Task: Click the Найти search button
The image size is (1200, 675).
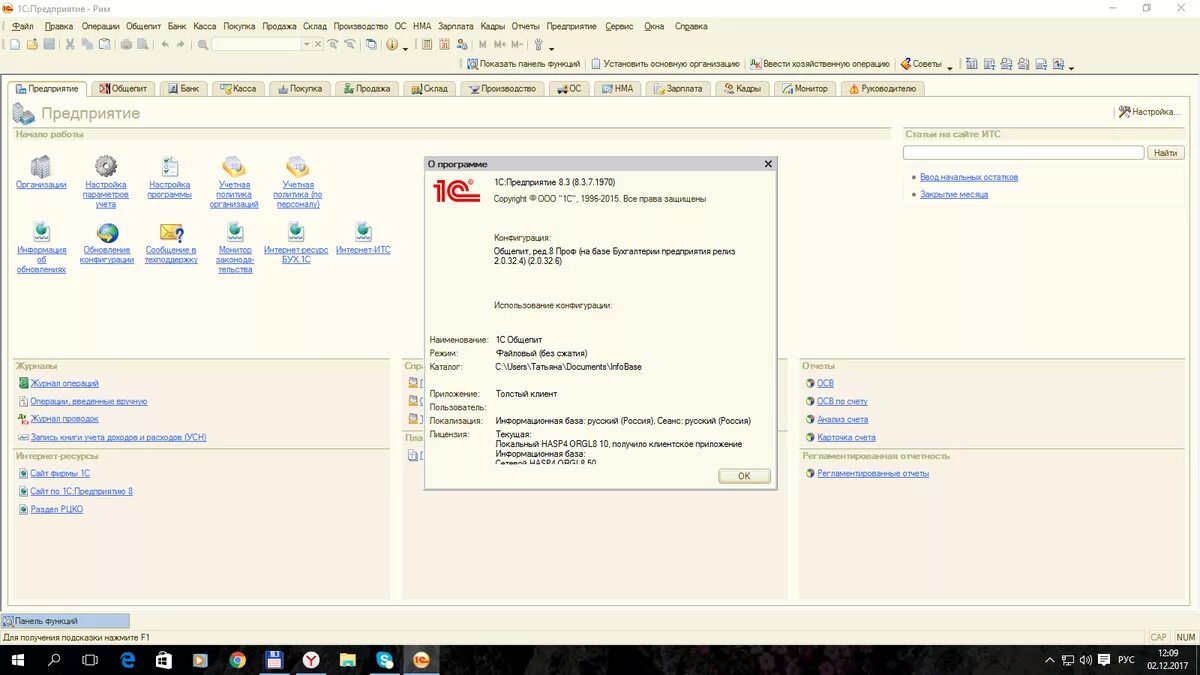Action: click(1166, 153)
